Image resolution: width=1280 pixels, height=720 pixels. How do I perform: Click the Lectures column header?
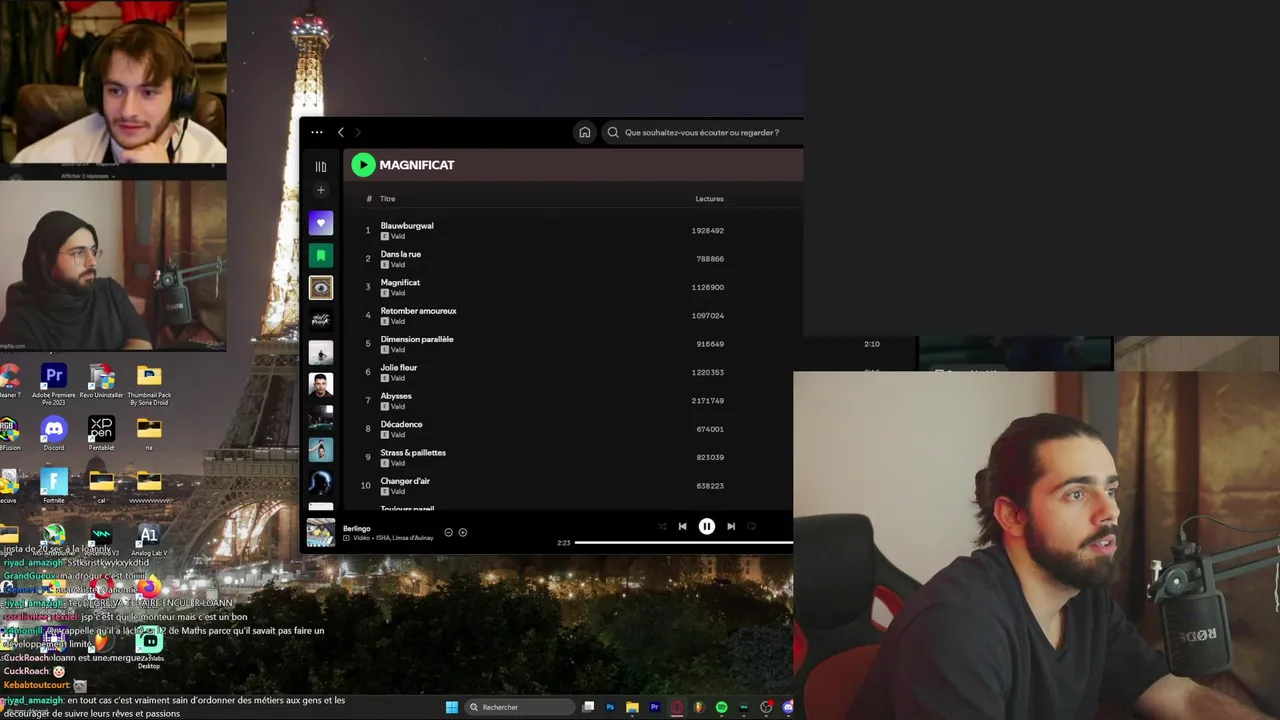coord(709,199)
